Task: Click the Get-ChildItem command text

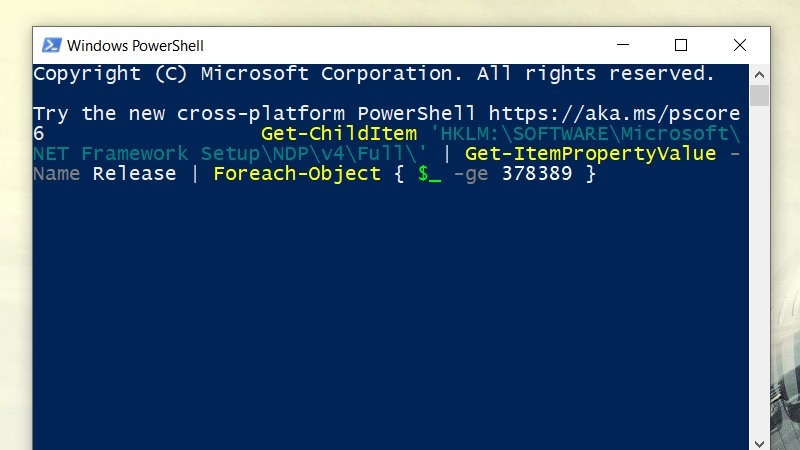Action: [339, 133]
